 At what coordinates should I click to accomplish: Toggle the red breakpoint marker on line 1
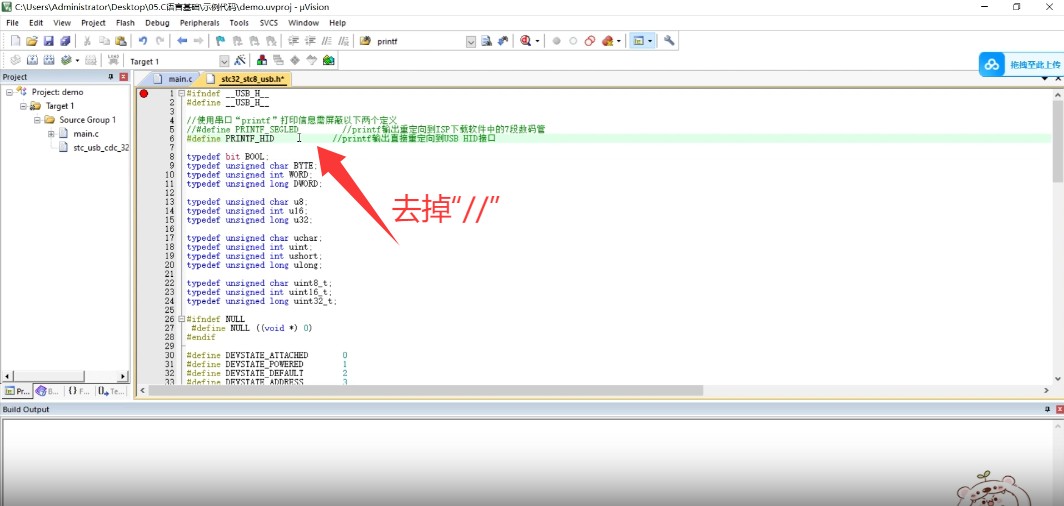point(143,94)
